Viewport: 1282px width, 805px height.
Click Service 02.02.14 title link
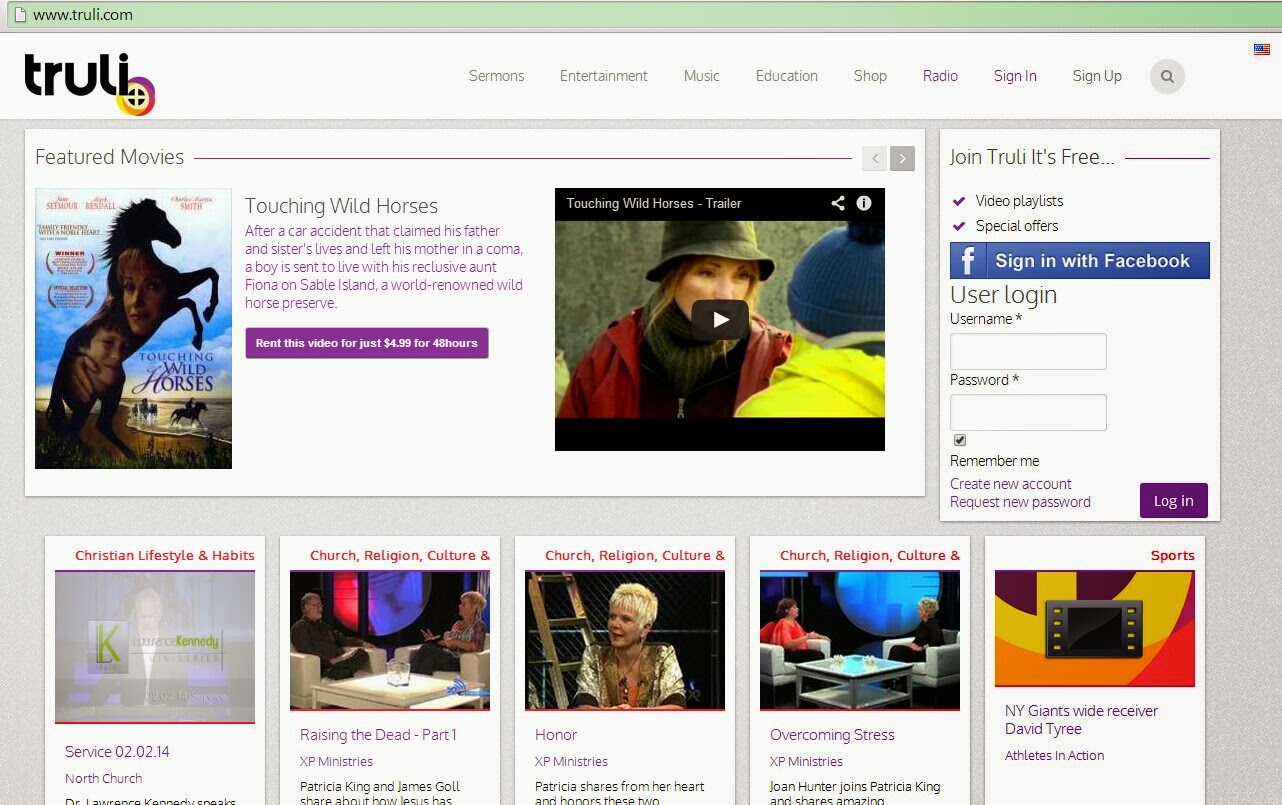(117, 752)
